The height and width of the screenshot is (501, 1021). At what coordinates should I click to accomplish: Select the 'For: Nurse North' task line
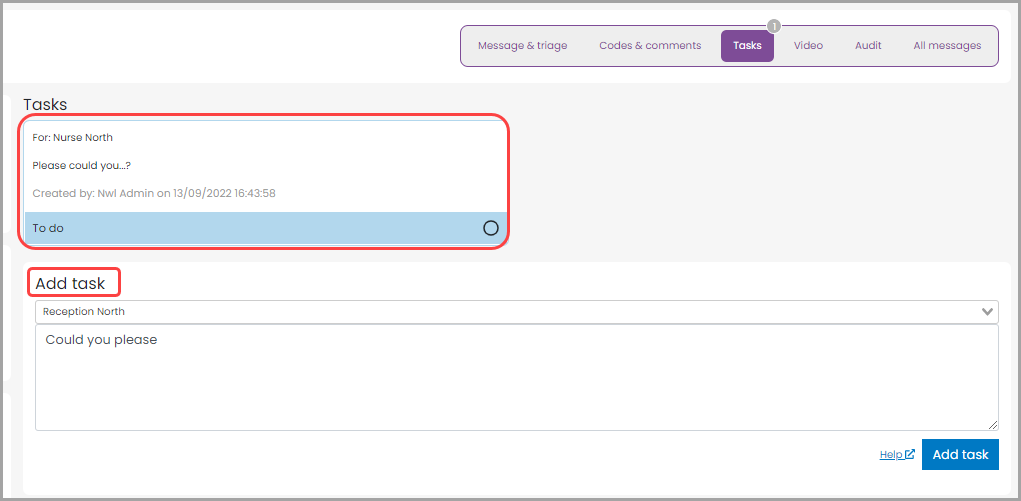tap(73, 138)
